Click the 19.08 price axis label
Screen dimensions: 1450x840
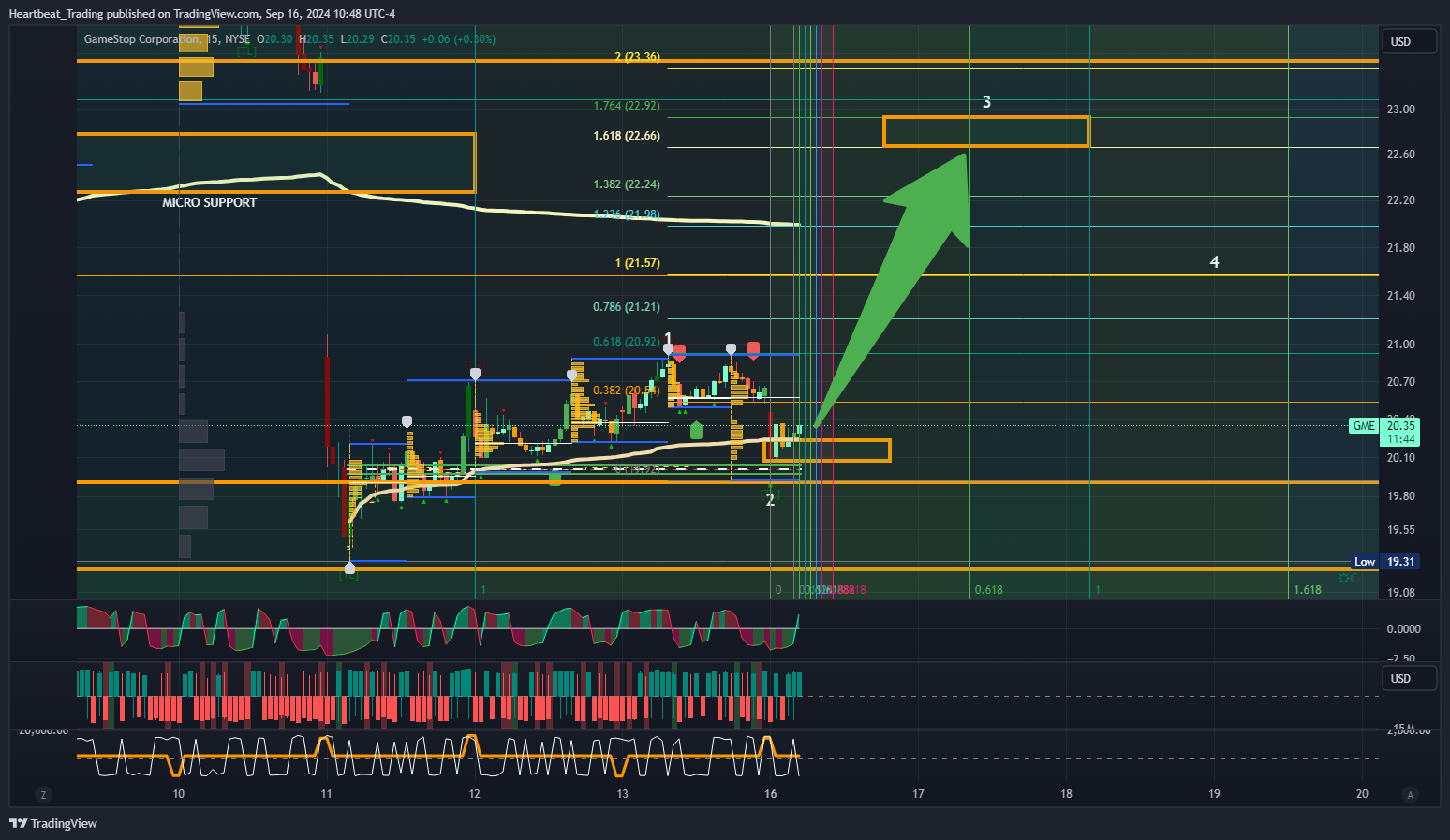(1400, 593)
